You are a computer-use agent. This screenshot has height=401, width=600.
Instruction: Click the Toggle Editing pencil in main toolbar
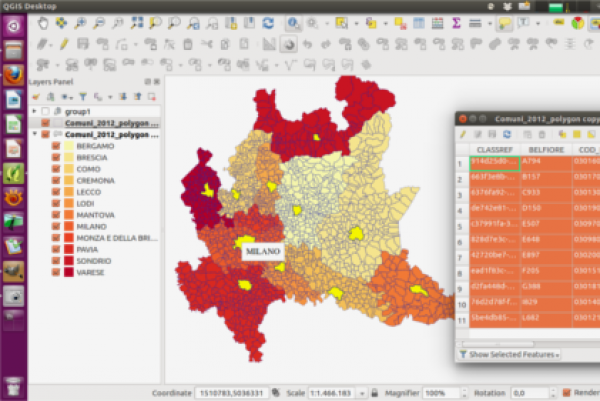(x=63, y=44)
